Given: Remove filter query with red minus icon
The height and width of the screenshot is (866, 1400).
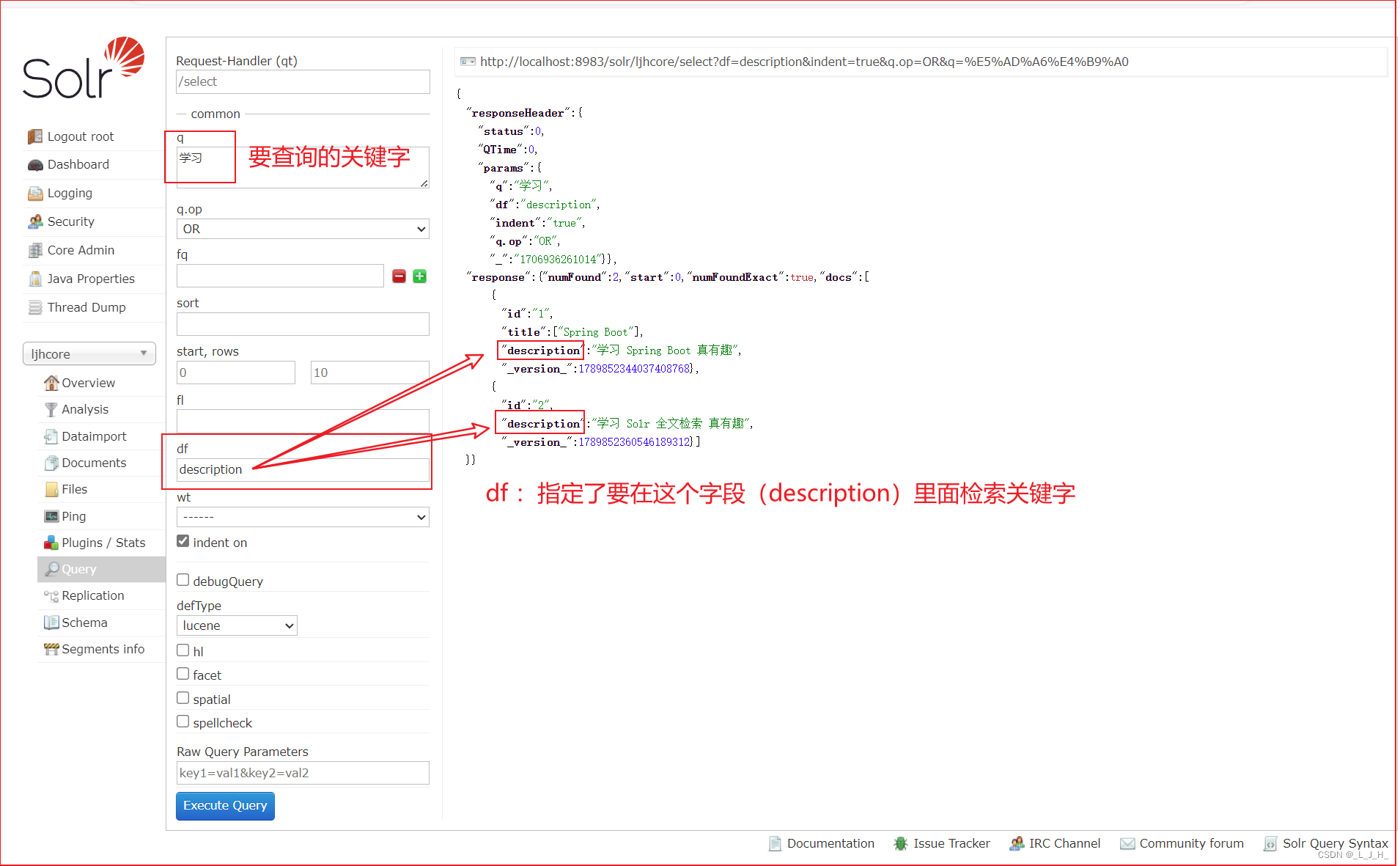Looking at the screenshot, I should click(399, 276).
